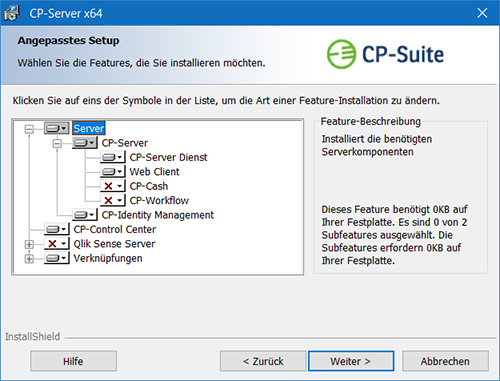Click the CP-Server Dienst feature icon
This screenshot has width=500, height=381.
(x=113, y=157)
